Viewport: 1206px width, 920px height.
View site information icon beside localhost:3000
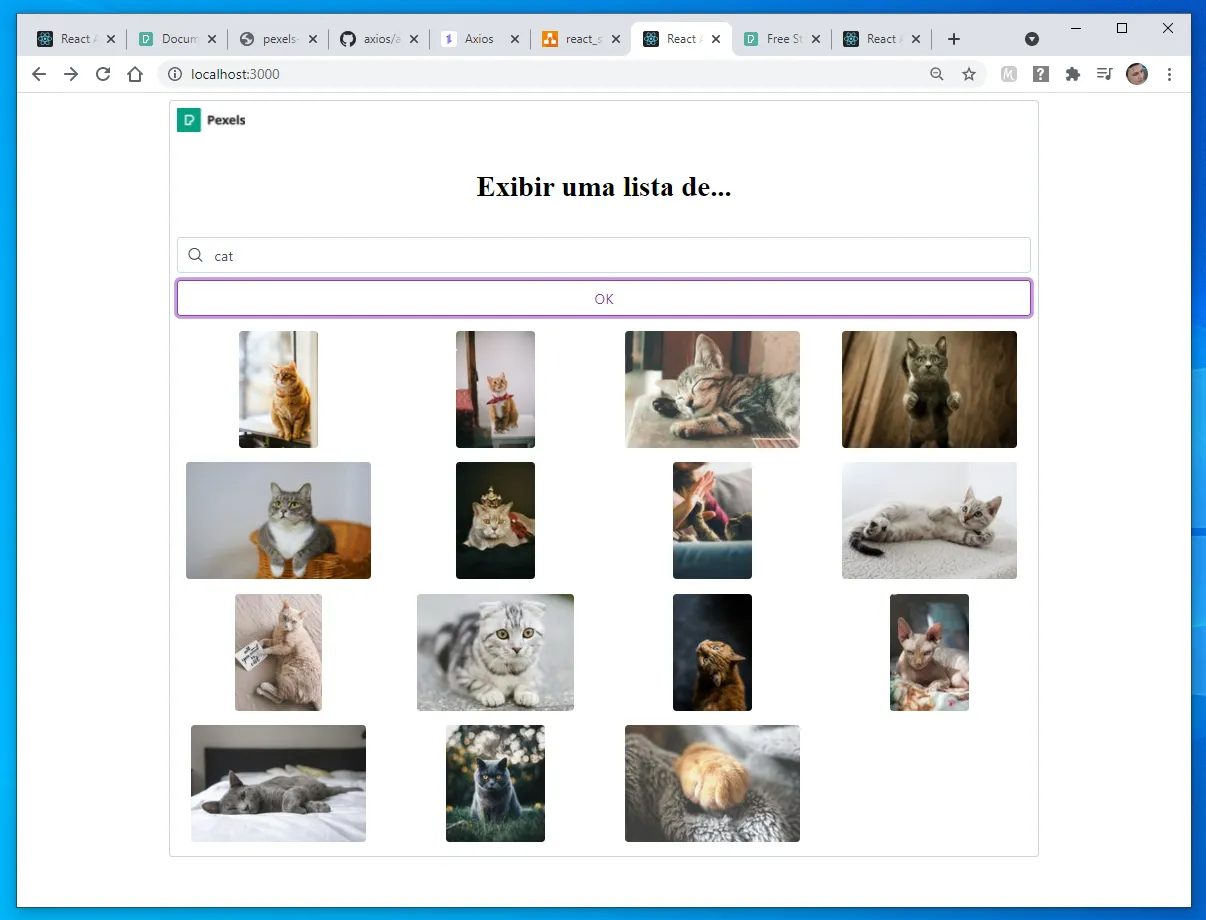point(174,74)
